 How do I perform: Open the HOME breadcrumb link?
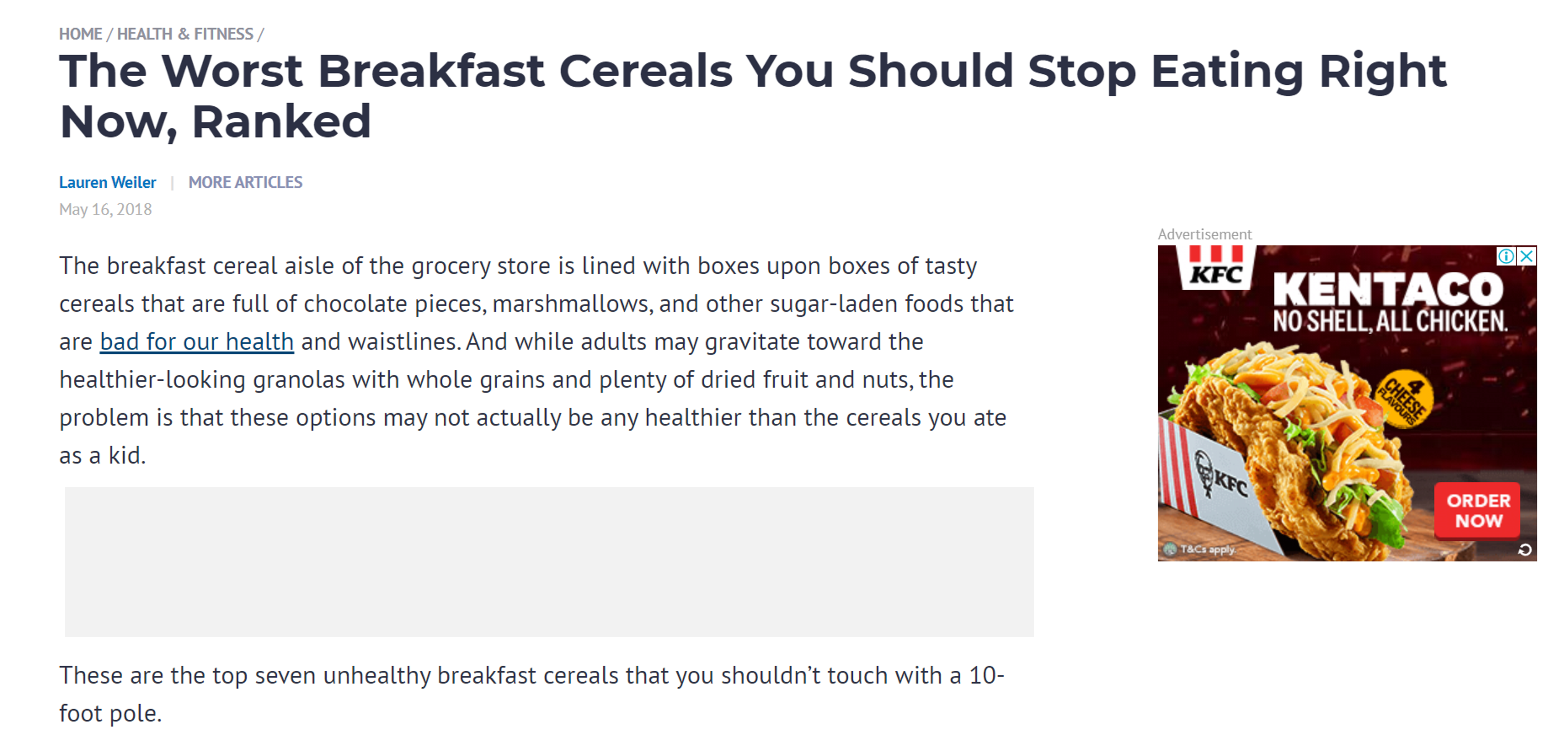80,34
